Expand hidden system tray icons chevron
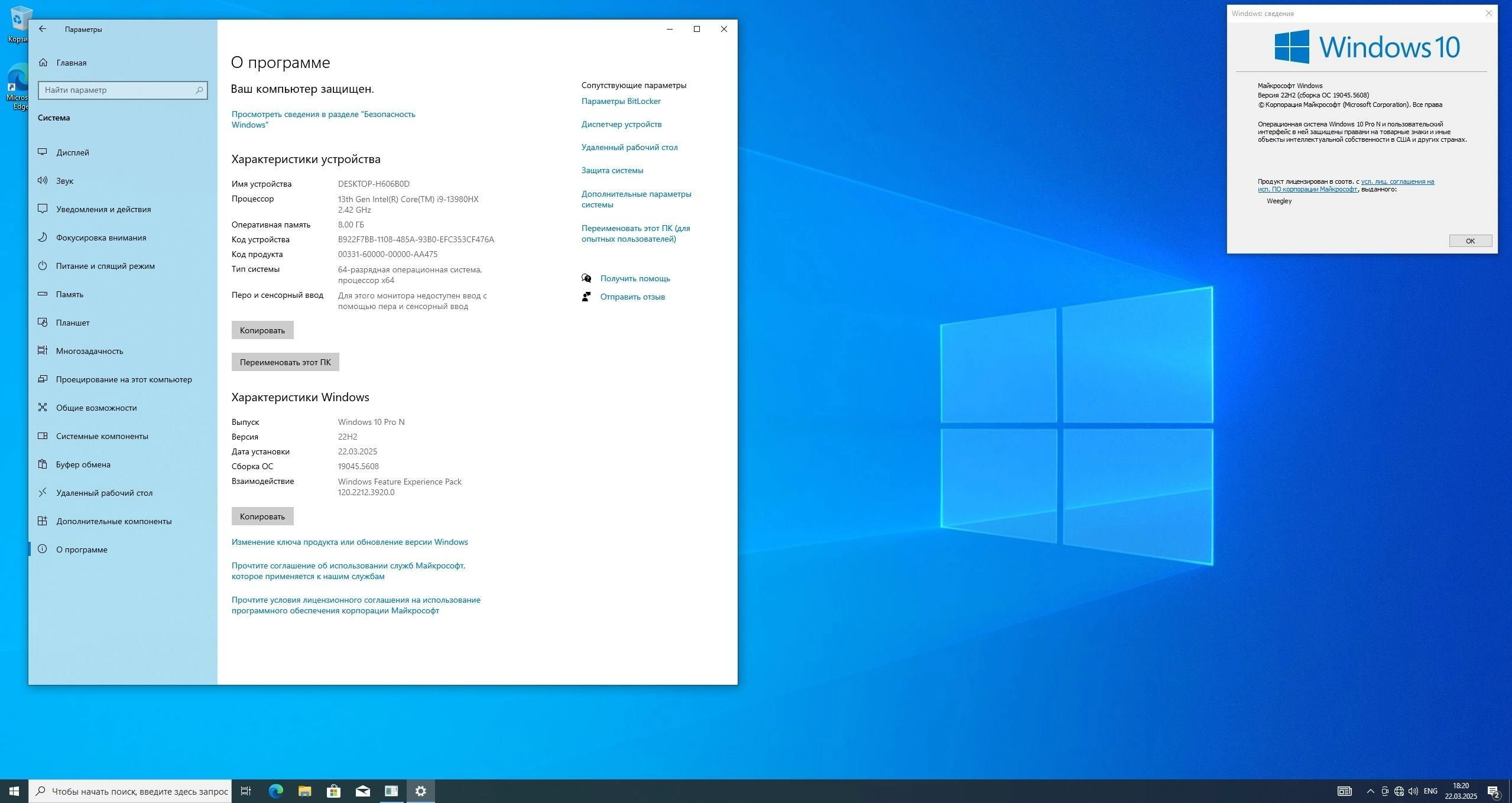This screenshot has width=1512, height=803. [1370, 791]
